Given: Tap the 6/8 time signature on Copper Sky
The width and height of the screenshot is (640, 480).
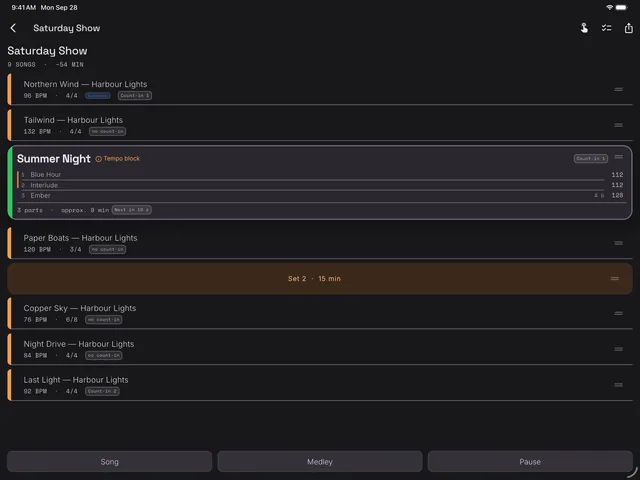Looking at the screenshot, I should [71, 320].
